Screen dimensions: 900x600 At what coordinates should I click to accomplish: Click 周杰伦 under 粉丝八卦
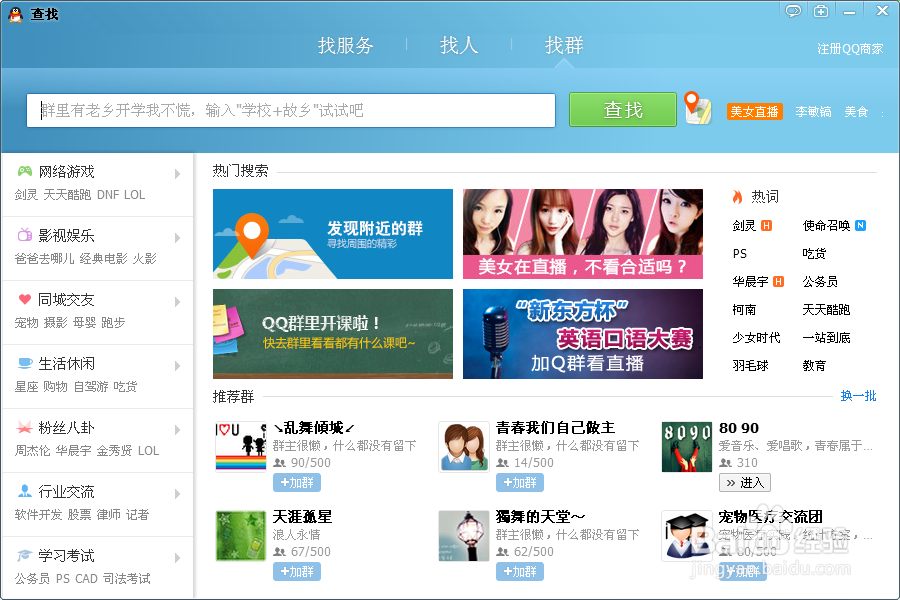point(32,451)
